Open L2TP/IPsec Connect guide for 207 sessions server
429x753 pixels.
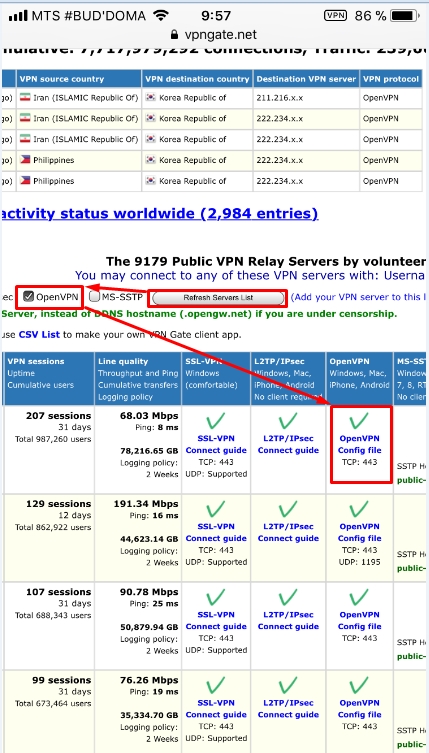click(288, 444)
